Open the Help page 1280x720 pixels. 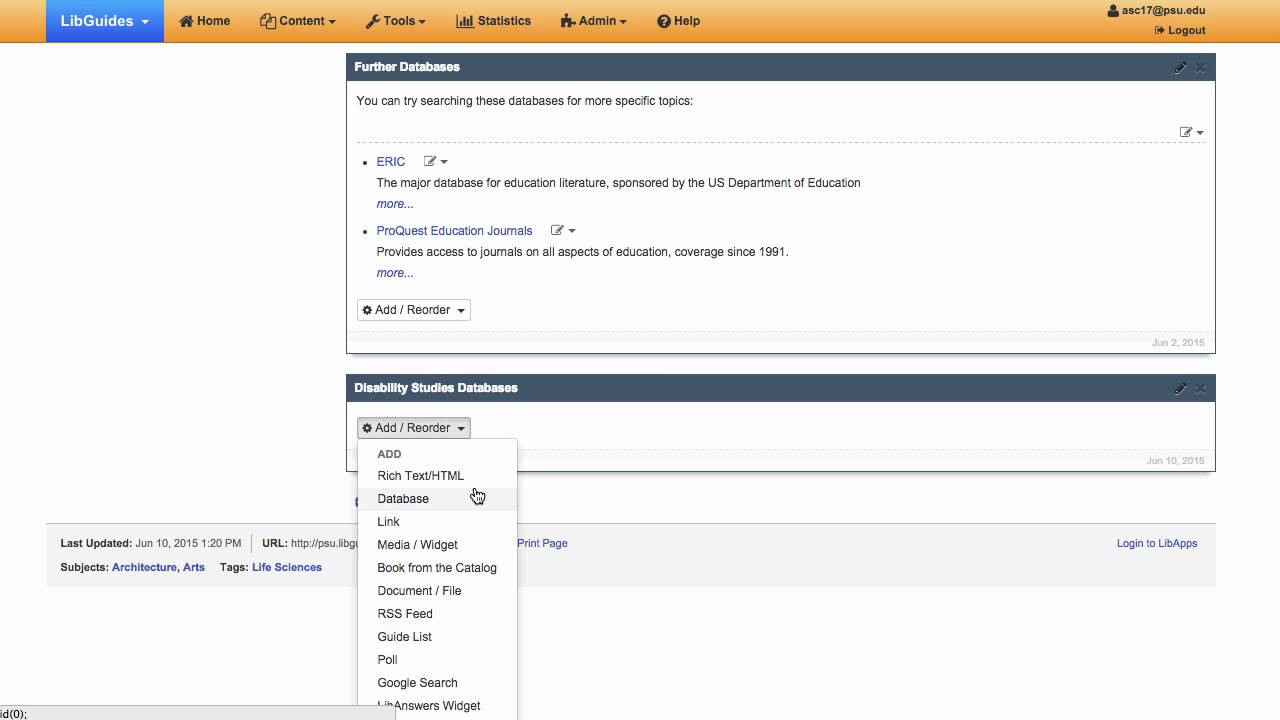click(x=679, y=21)
